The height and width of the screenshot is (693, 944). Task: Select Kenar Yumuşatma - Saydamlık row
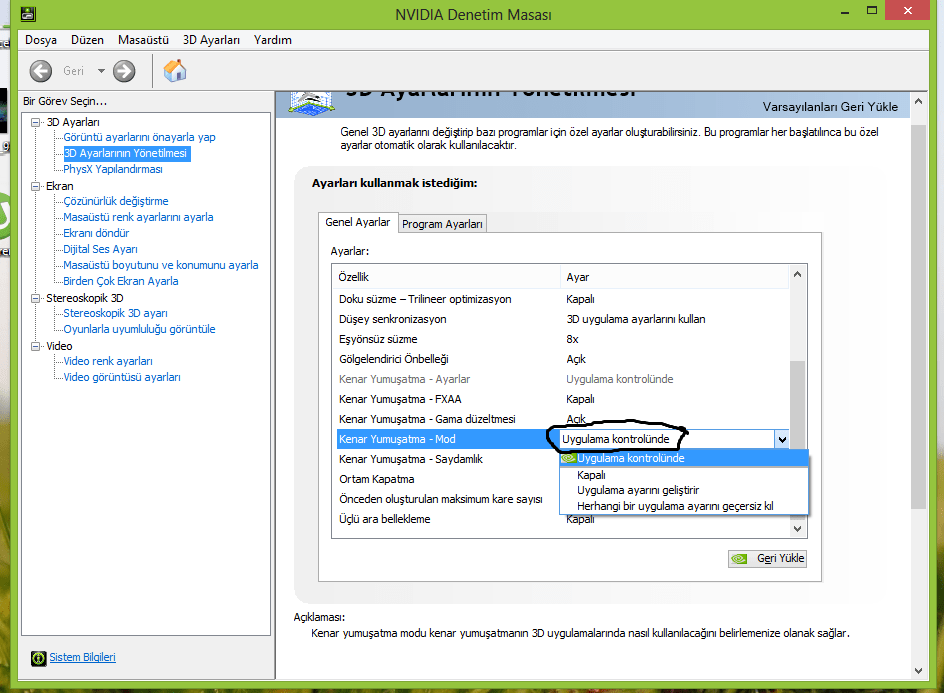[x=448, y=459]
